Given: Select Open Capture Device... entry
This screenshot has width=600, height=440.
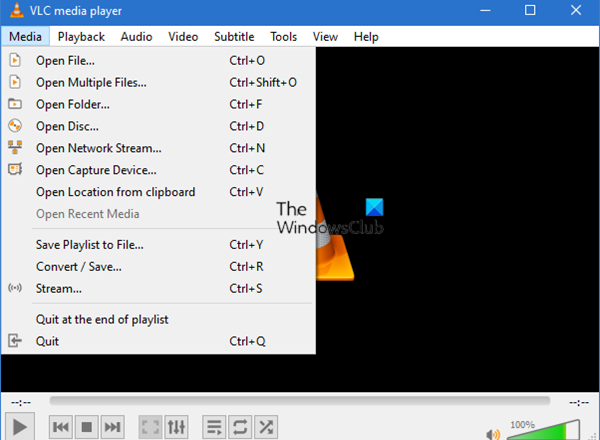Looking at the screenshot, I should (158, 169).
